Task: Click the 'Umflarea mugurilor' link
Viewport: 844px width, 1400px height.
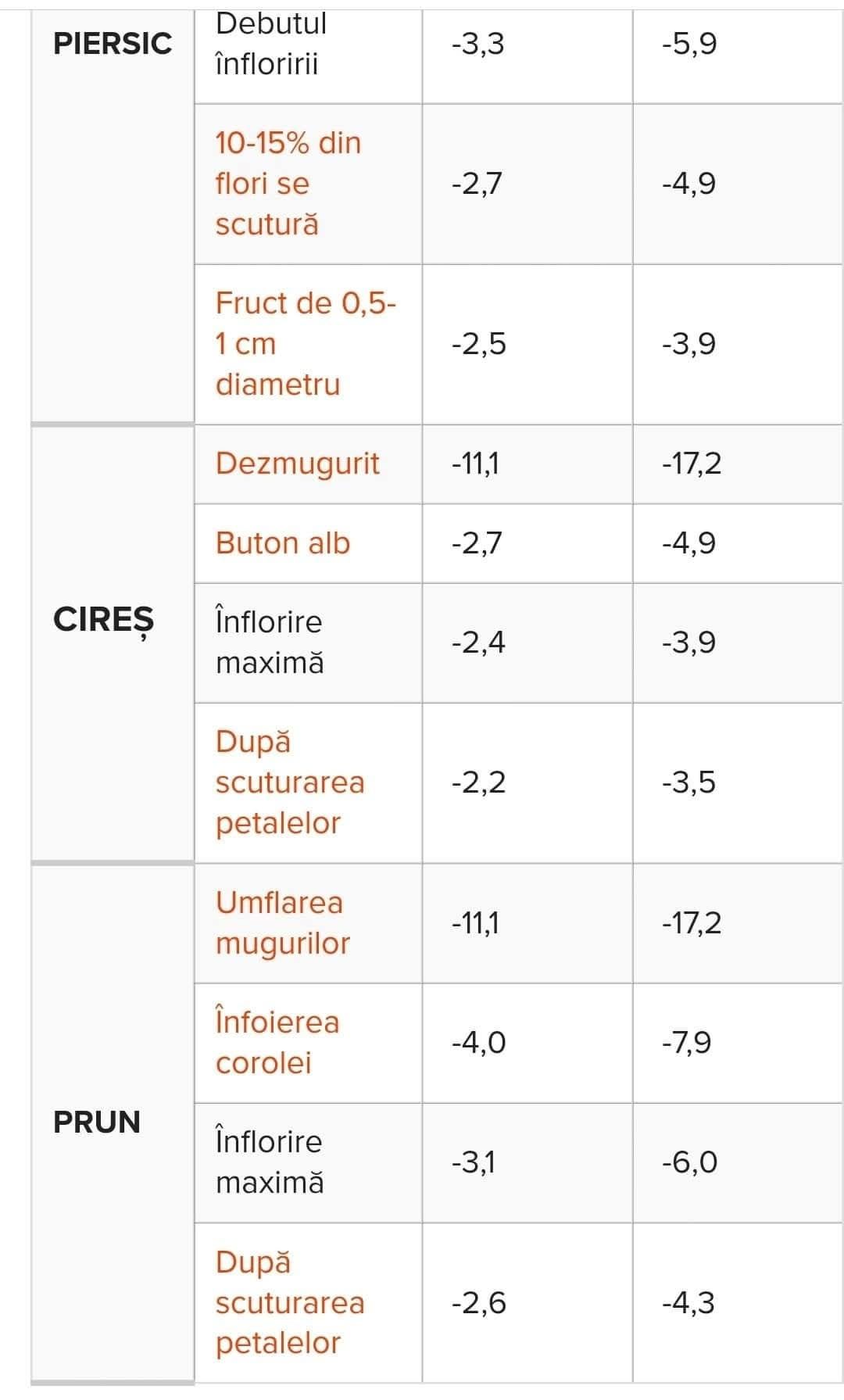Action: (280, 923)
